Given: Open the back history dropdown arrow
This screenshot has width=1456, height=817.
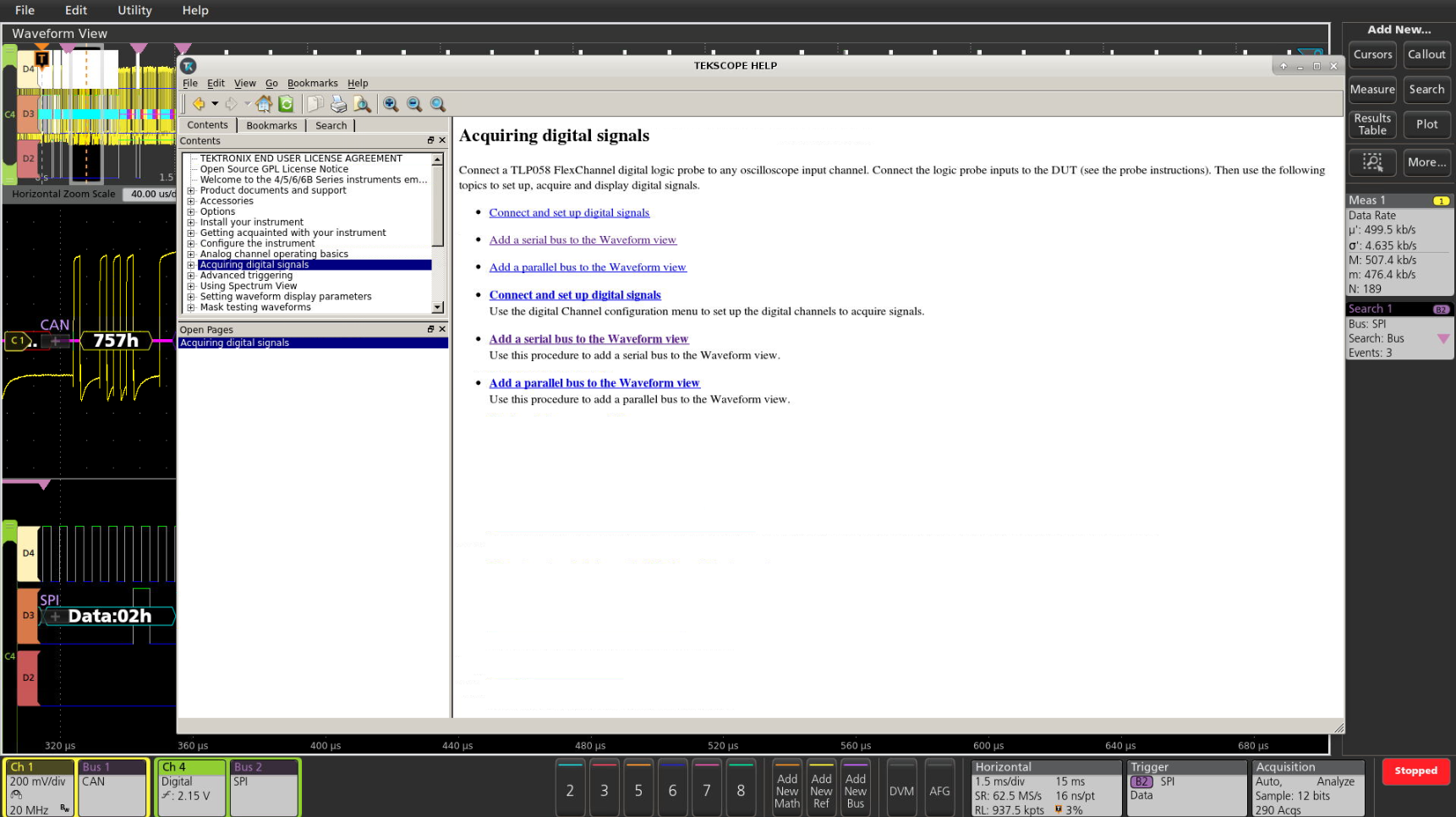Looking at the screenshot, I should [215, 104].
